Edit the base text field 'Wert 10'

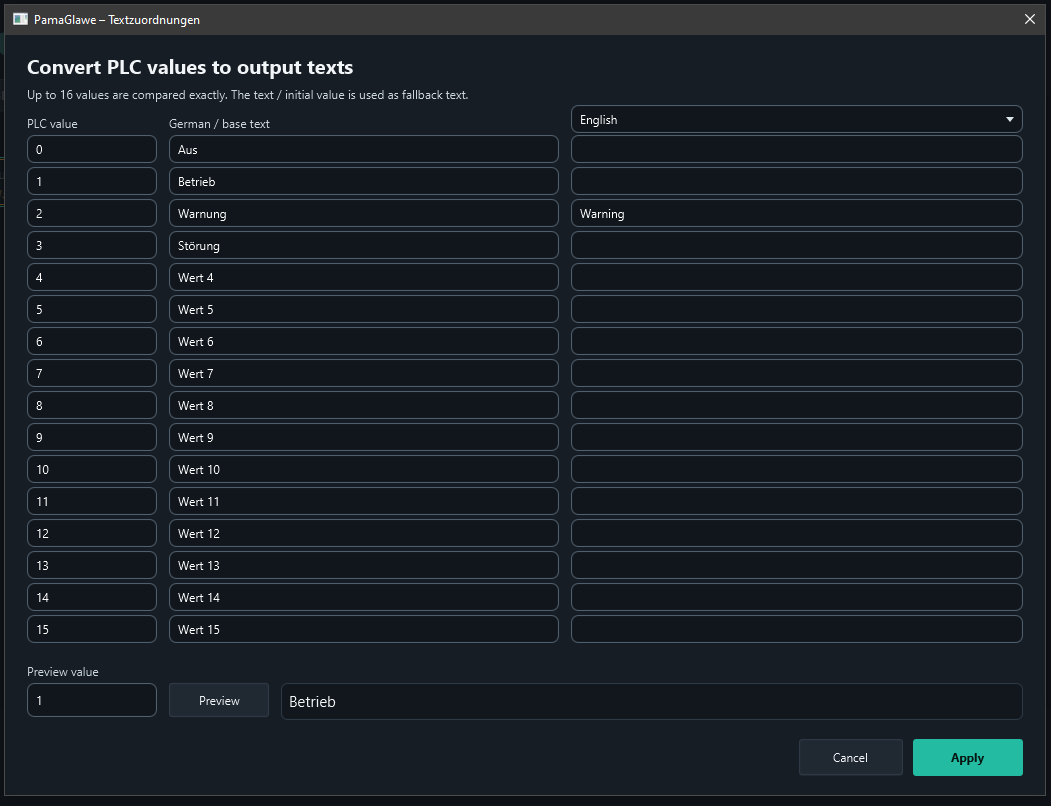pyautogui.click(x=363, y=469)
